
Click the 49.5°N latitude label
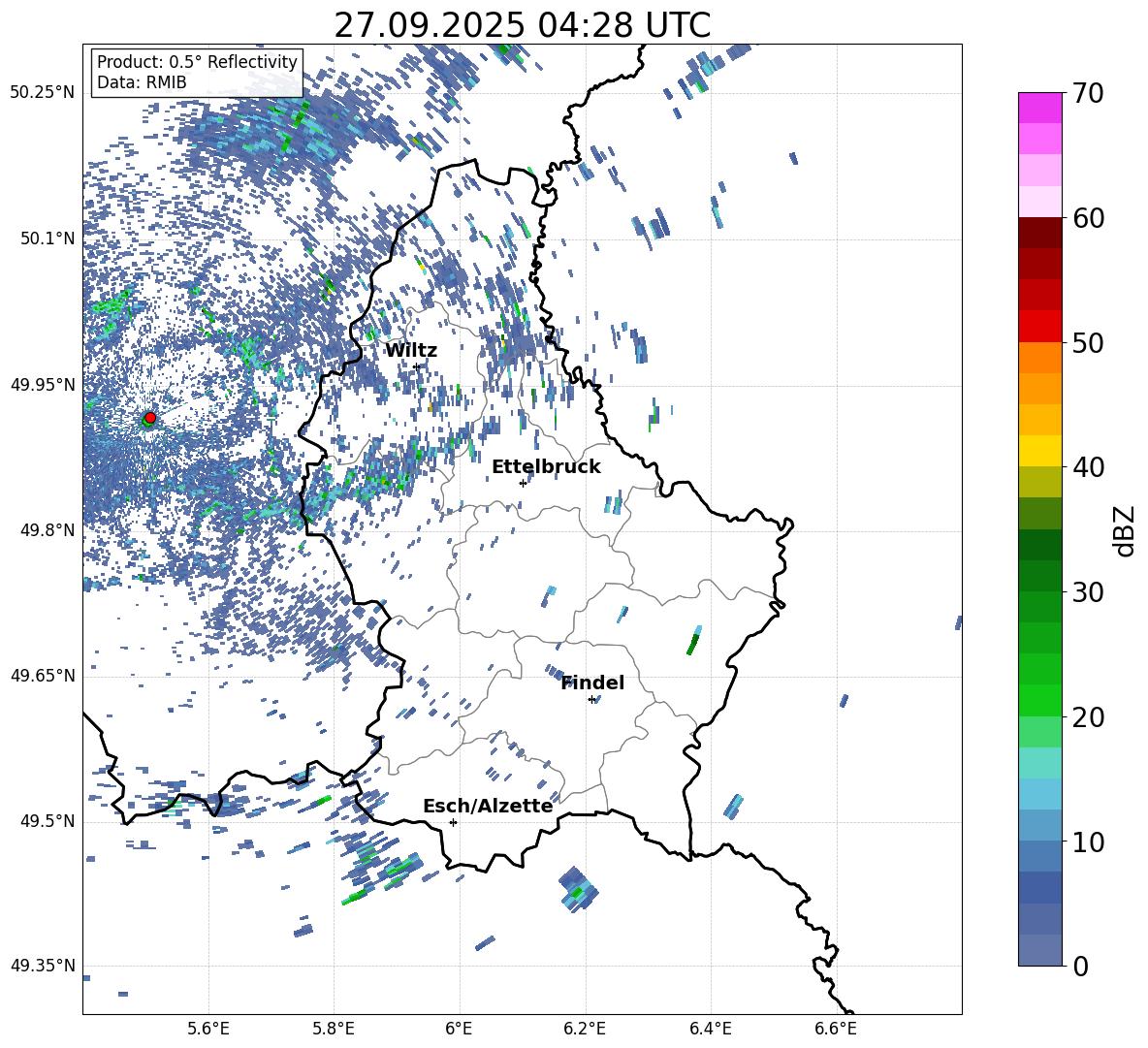click(x=48, y=822)
